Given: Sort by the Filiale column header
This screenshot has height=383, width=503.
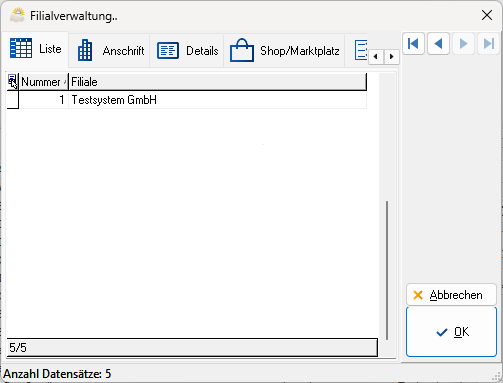Looking at the screenshot, I should pos(218,82).
